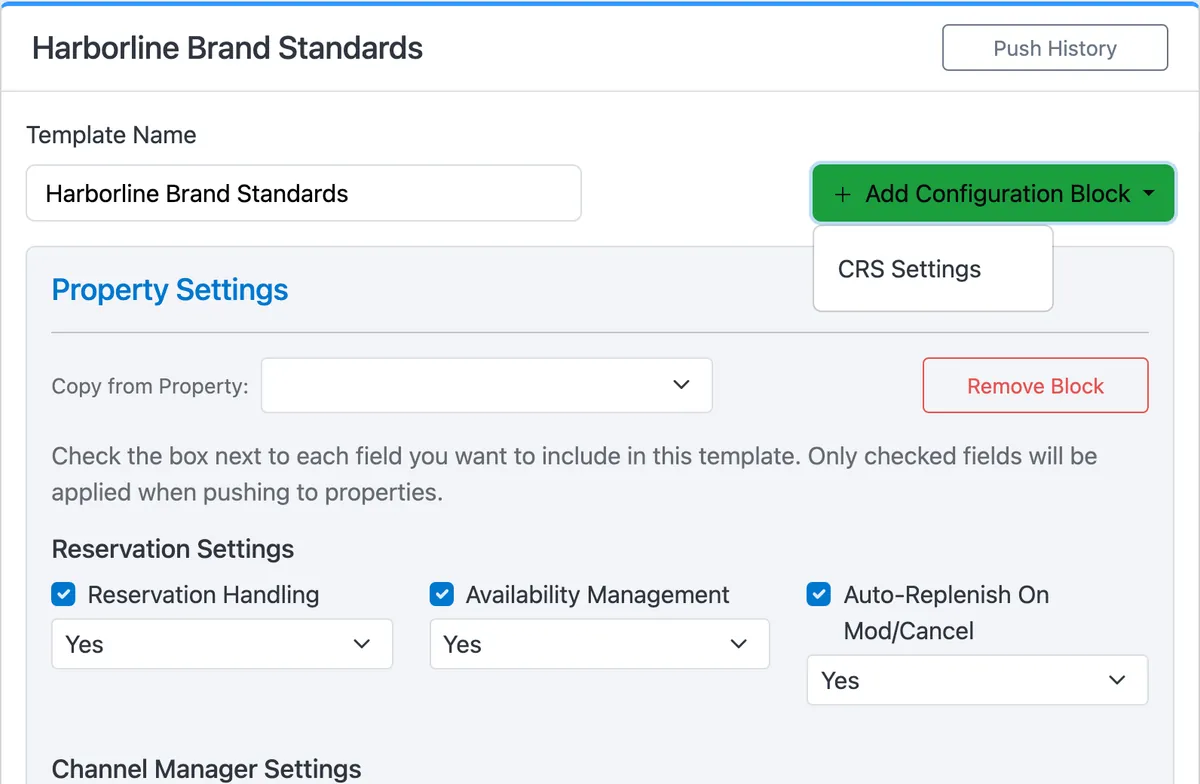This screenshot has width=1200, height=784.
Task: Click the Template Name label
Action: tap(111, 135)
